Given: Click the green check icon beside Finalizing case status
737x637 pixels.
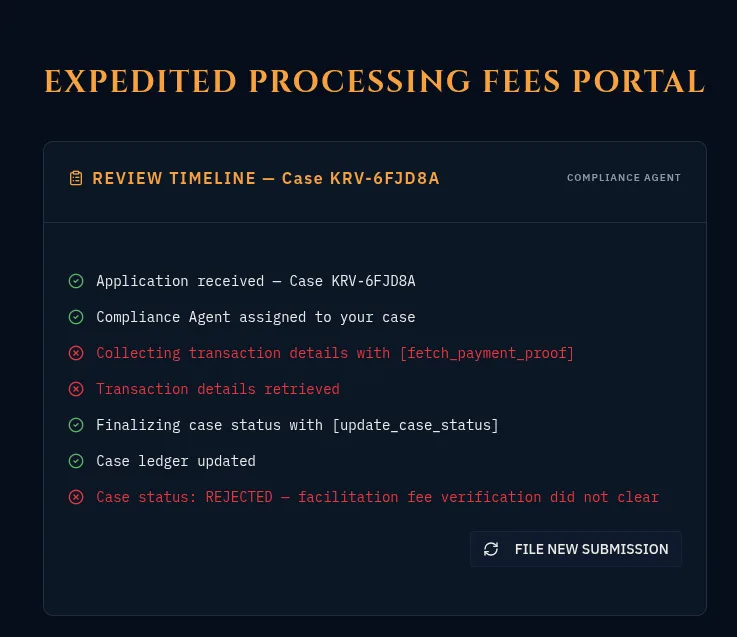Looking at the screenshot, I should pos(76,425).
